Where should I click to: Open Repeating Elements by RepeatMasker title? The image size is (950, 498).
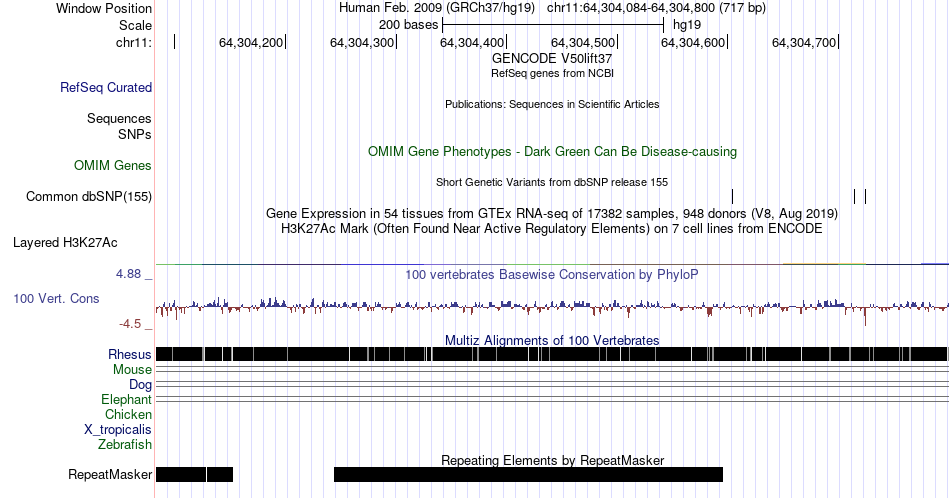pos(552,460)
